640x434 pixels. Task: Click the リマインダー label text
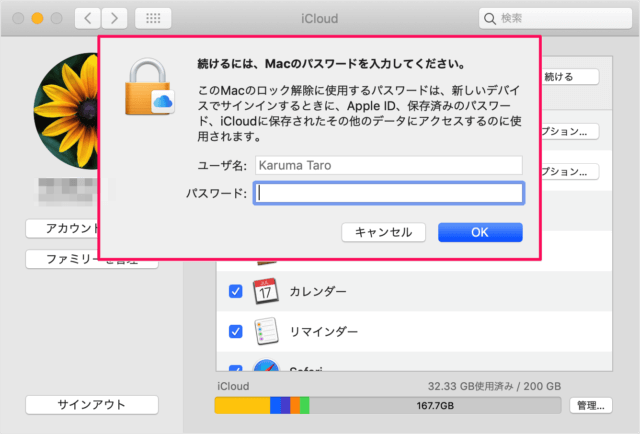(x=324, y=332)
